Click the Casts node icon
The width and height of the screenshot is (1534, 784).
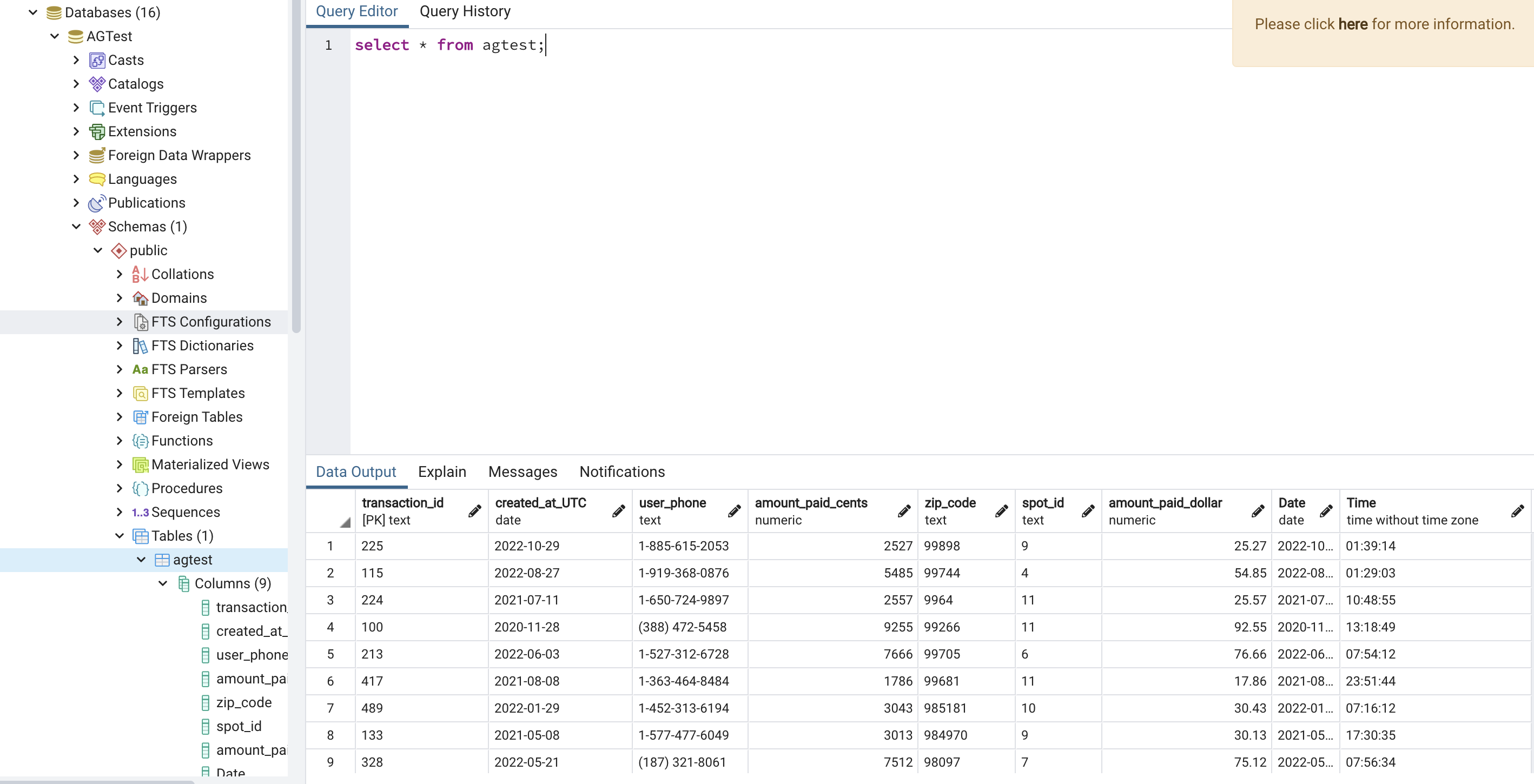(x=96, y=60)
